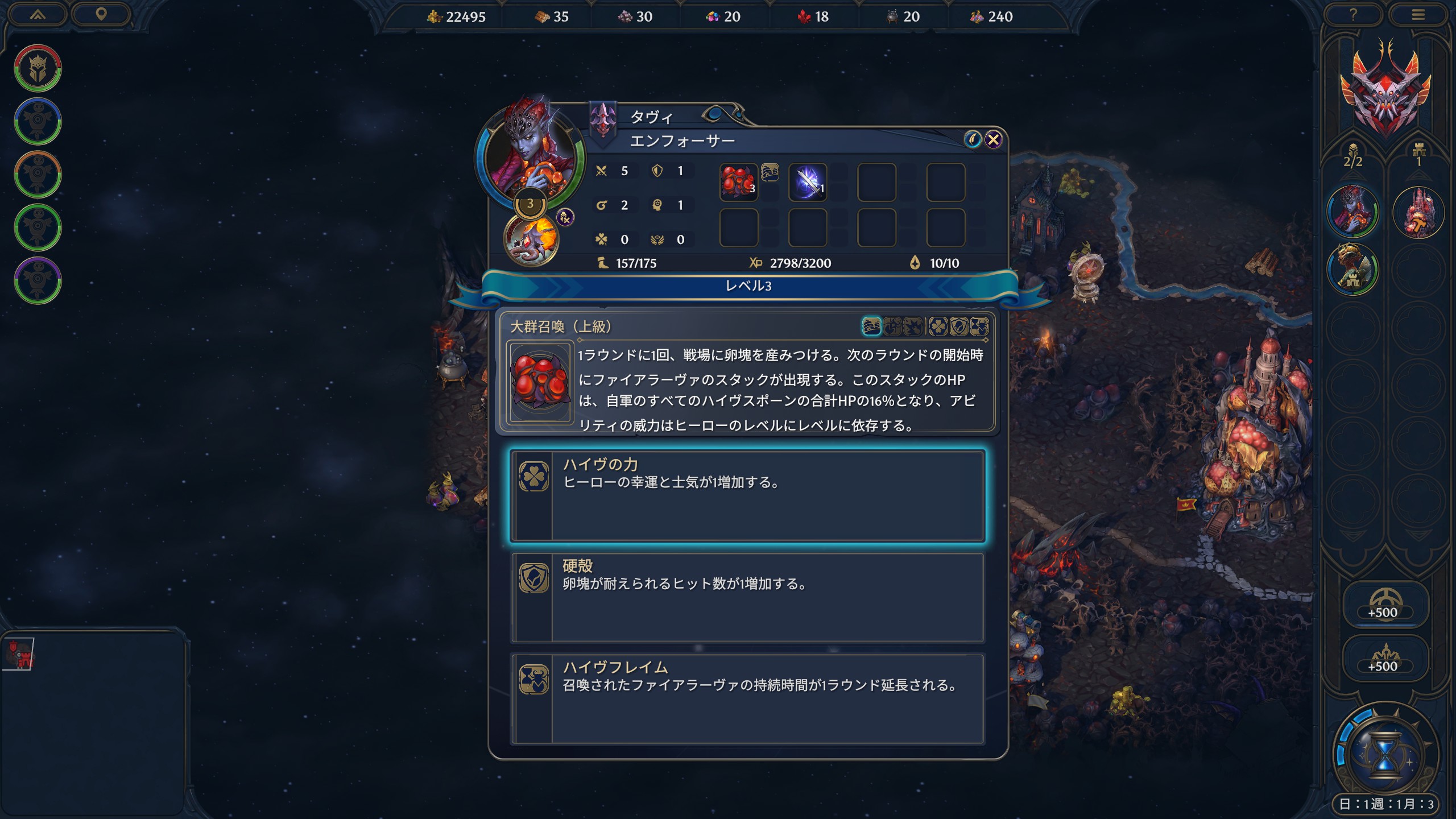Click the map pin location button
Viewport: 1456px width, 819px height.
coord(101,14)
